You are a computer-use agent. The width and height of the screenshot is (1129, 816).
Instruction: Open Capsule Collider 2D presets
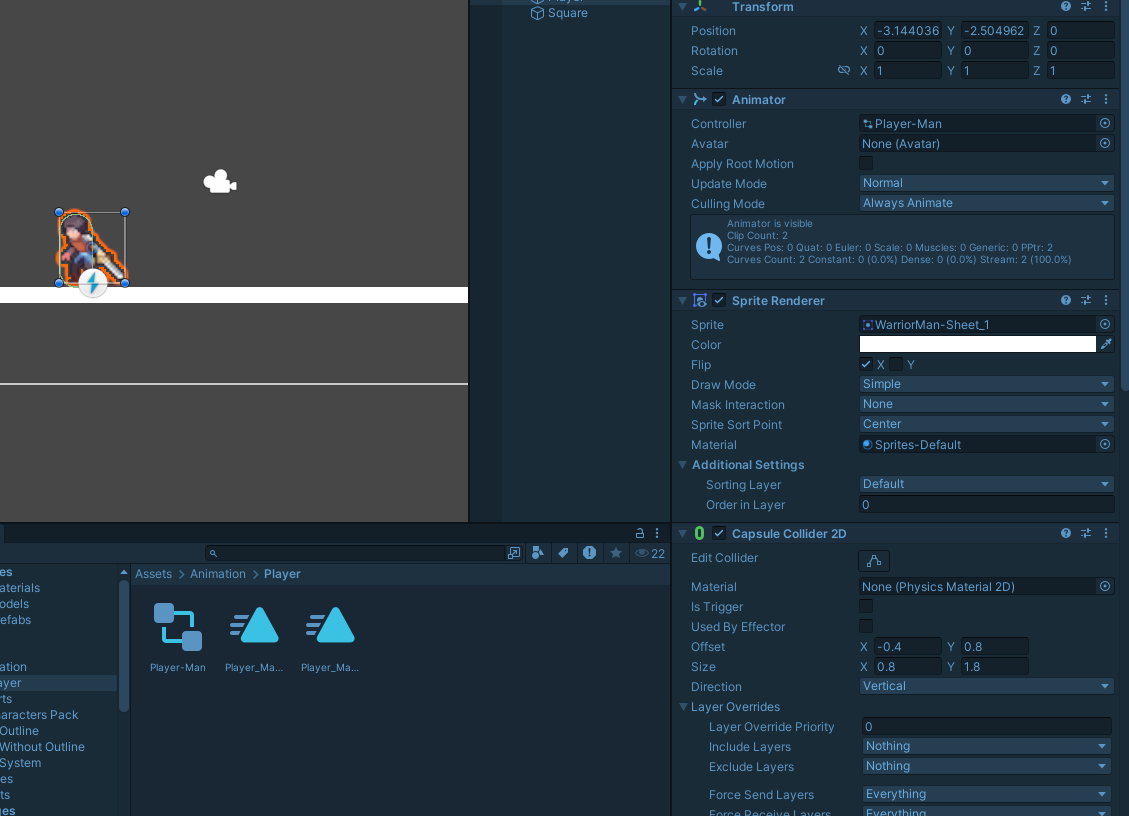(1086, 533)
